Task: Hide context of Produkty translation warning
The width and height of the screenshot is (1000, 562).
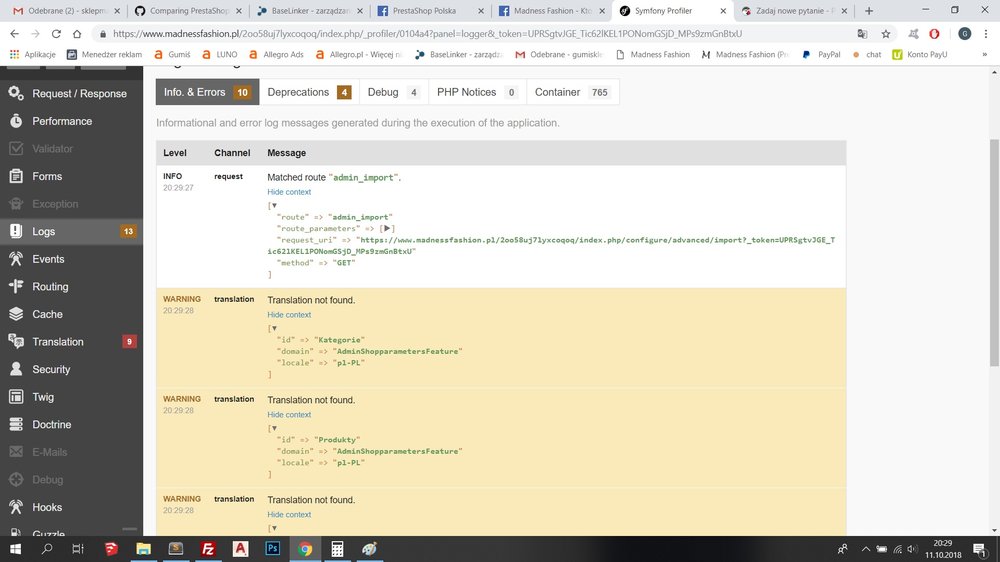Action: (289, 415)
